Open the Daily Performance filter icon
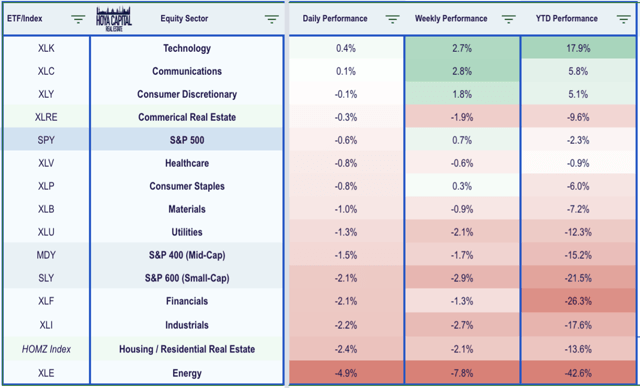The width and height of the screenshot is (640, 388). (392, 19)
